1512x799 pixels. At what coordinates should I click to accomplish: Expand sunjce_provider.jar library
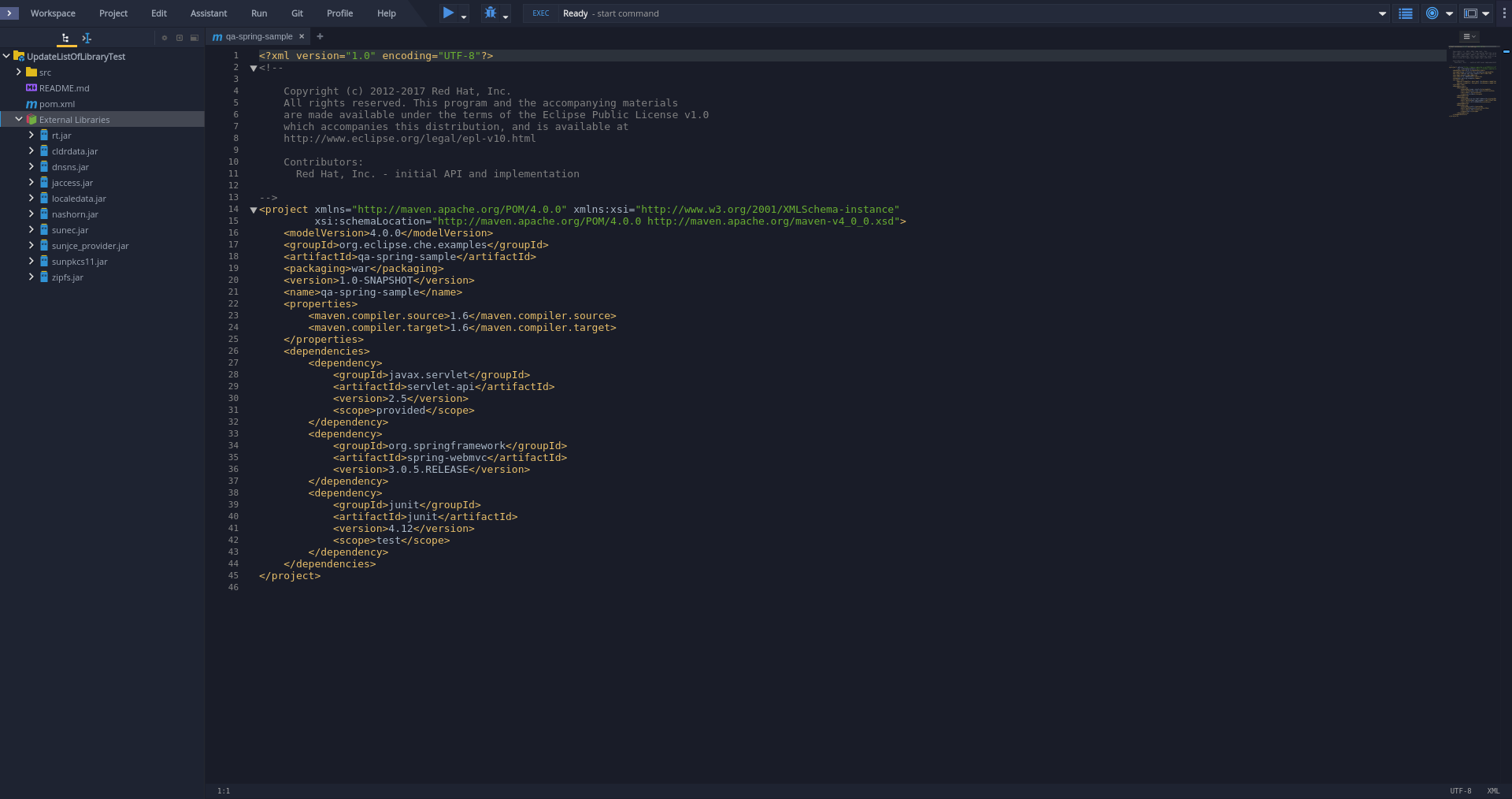click(x=31, y=245)
